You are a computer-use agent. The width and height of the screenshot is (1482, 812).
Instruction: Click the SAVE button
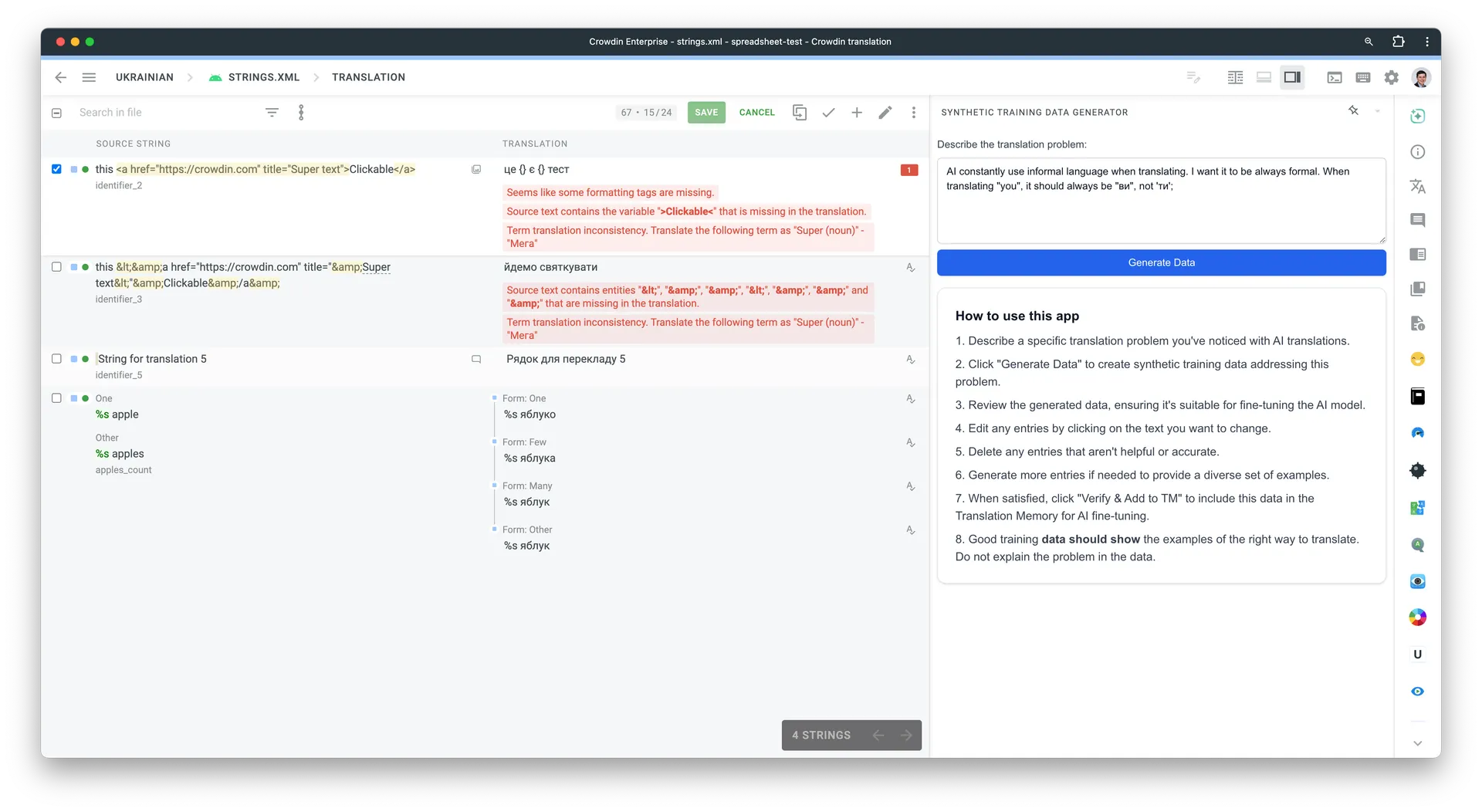pyautogui.click(x=706, y=113)
